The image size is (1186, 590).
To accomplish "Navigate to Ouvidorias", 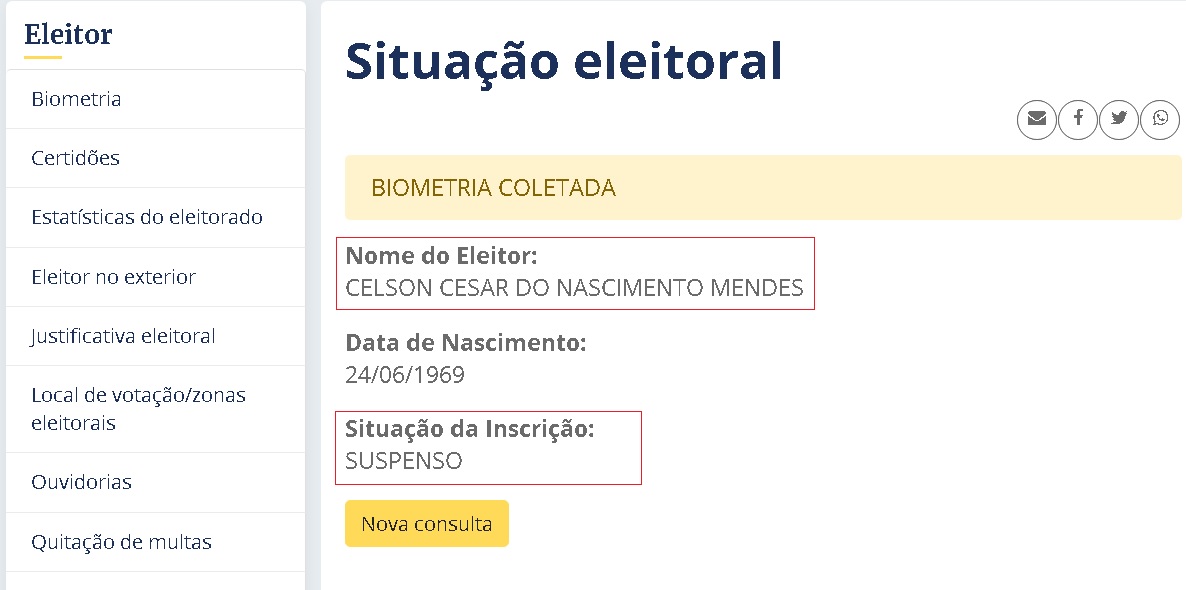I will click(x=81, y=482).
